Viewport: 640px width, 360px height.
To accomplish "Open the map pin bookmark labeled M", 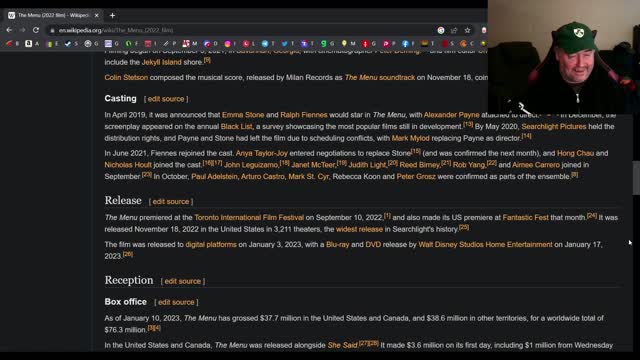I will [x=348, y=43].
